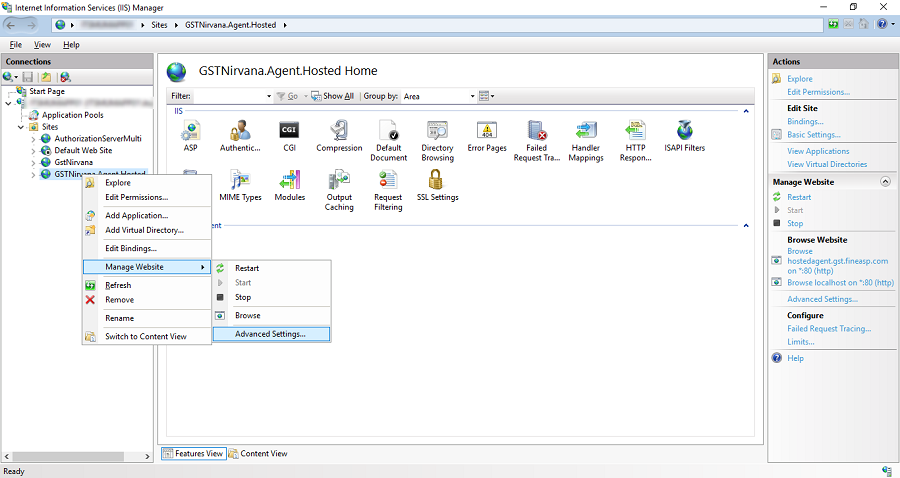Click the Delete connection icon in Connections toolbar
The height and width of the screenshot is (478, 900).
point(65,77)
